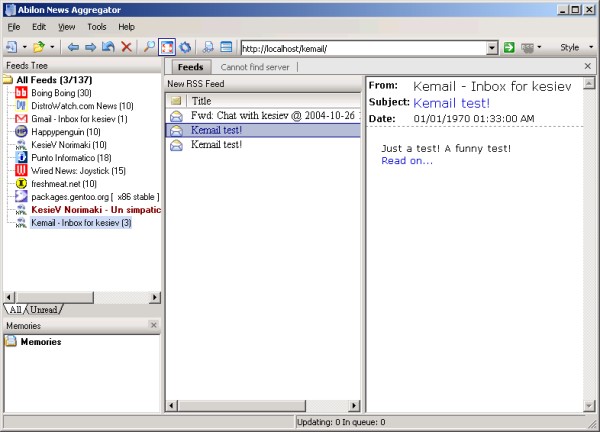Switch to Cannot find server tab

pyautogui.click(x=255, y=67)
